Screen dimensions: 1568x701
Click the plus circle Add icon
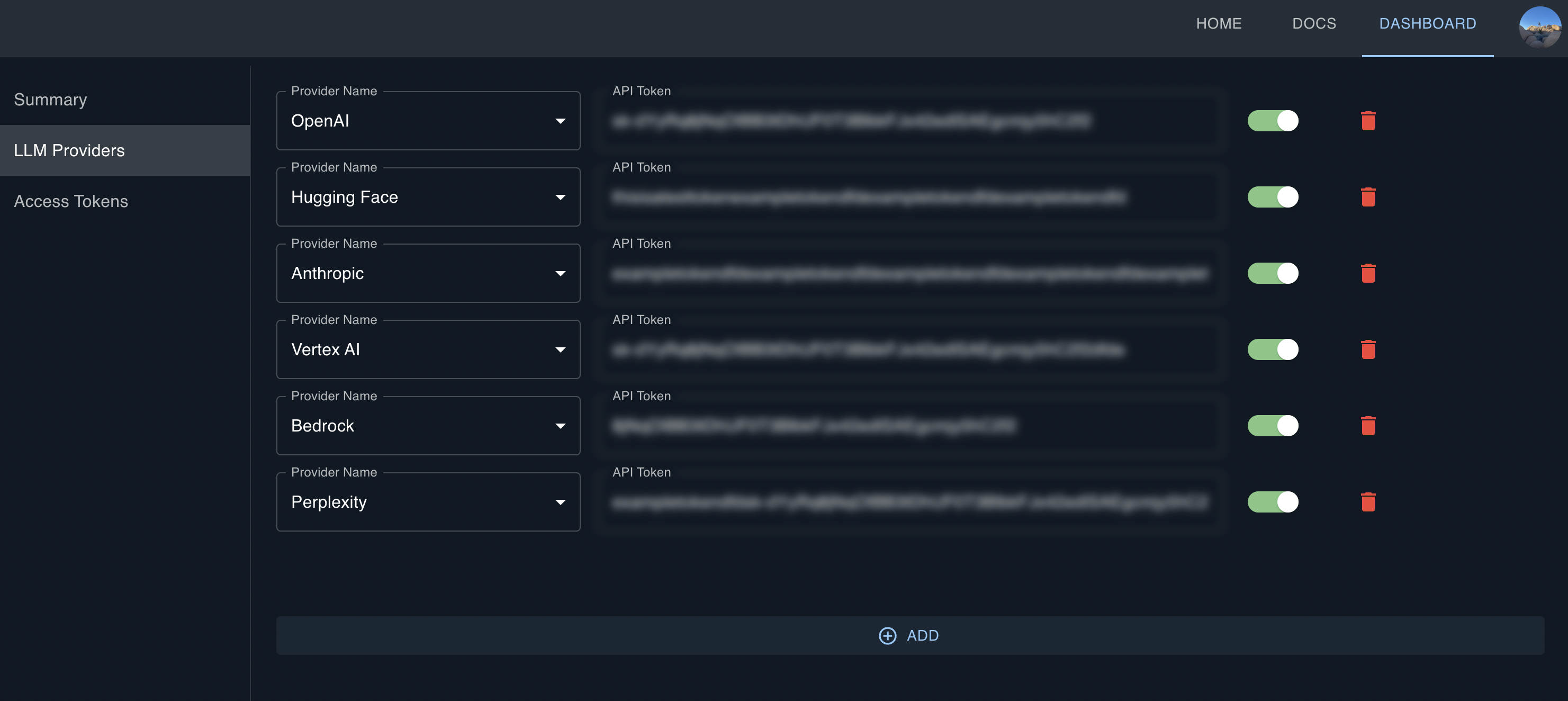887,635
